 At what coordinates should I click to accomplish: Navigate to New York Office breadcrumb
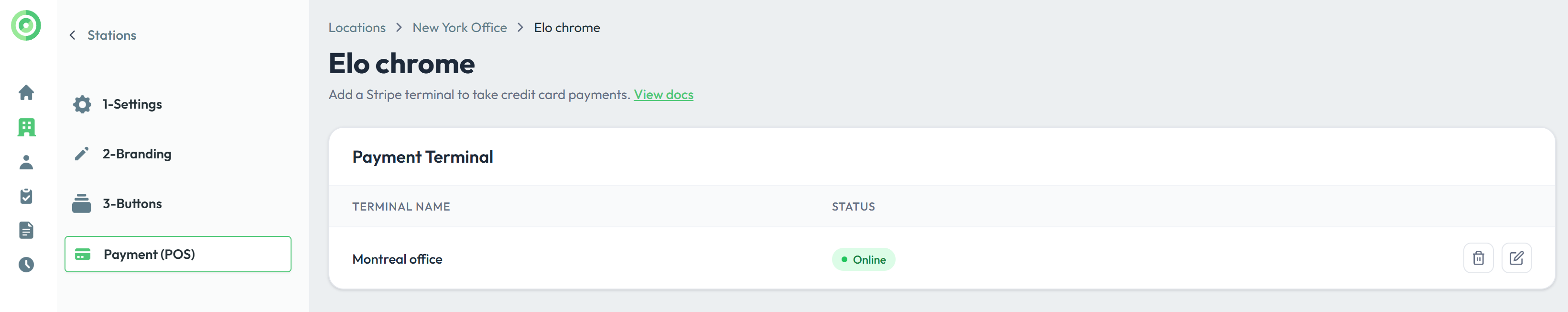pos(460,28)
